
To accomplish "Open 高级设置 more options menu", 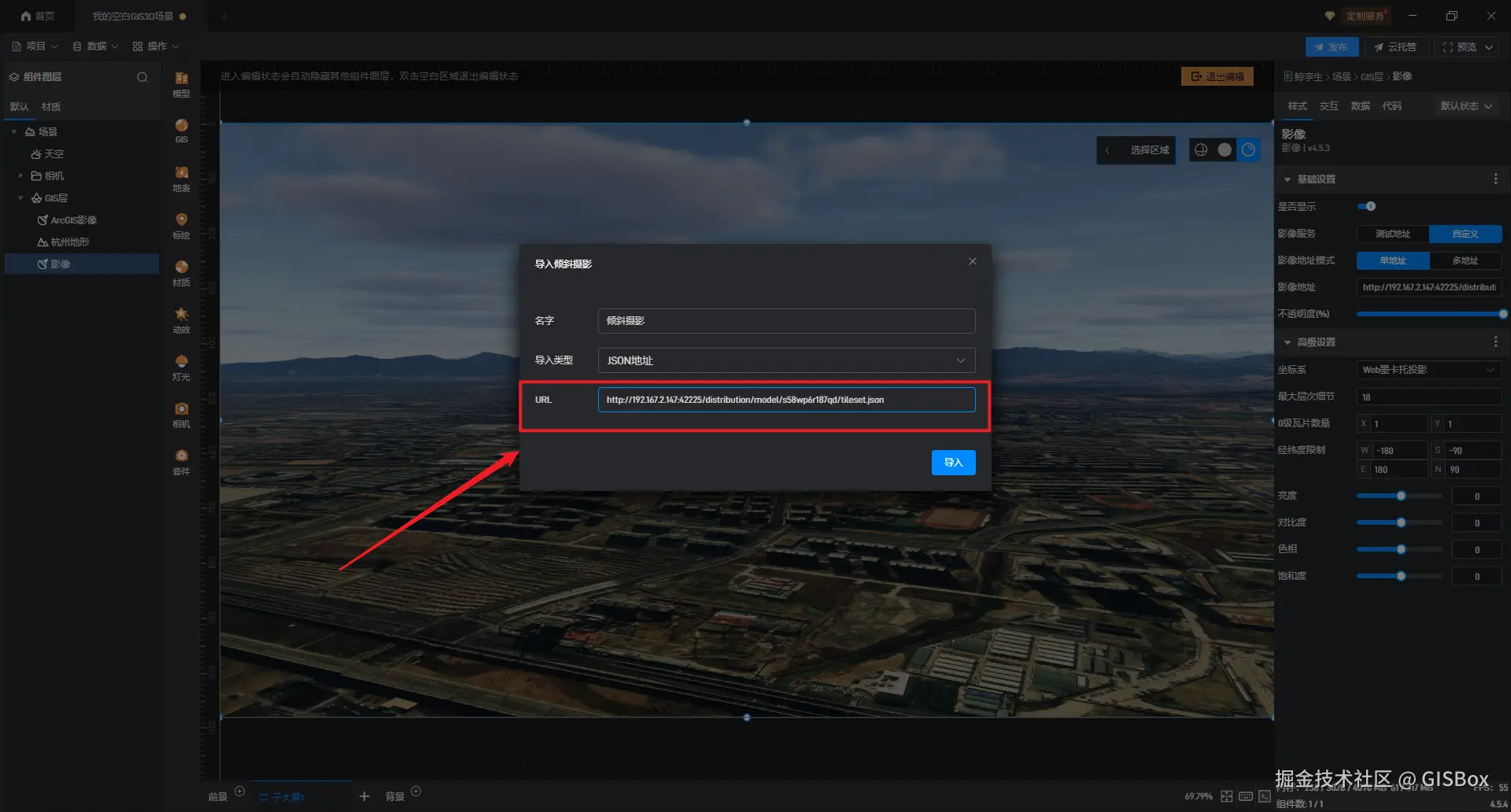I will pyautogui.click(x=1495, y=342).
